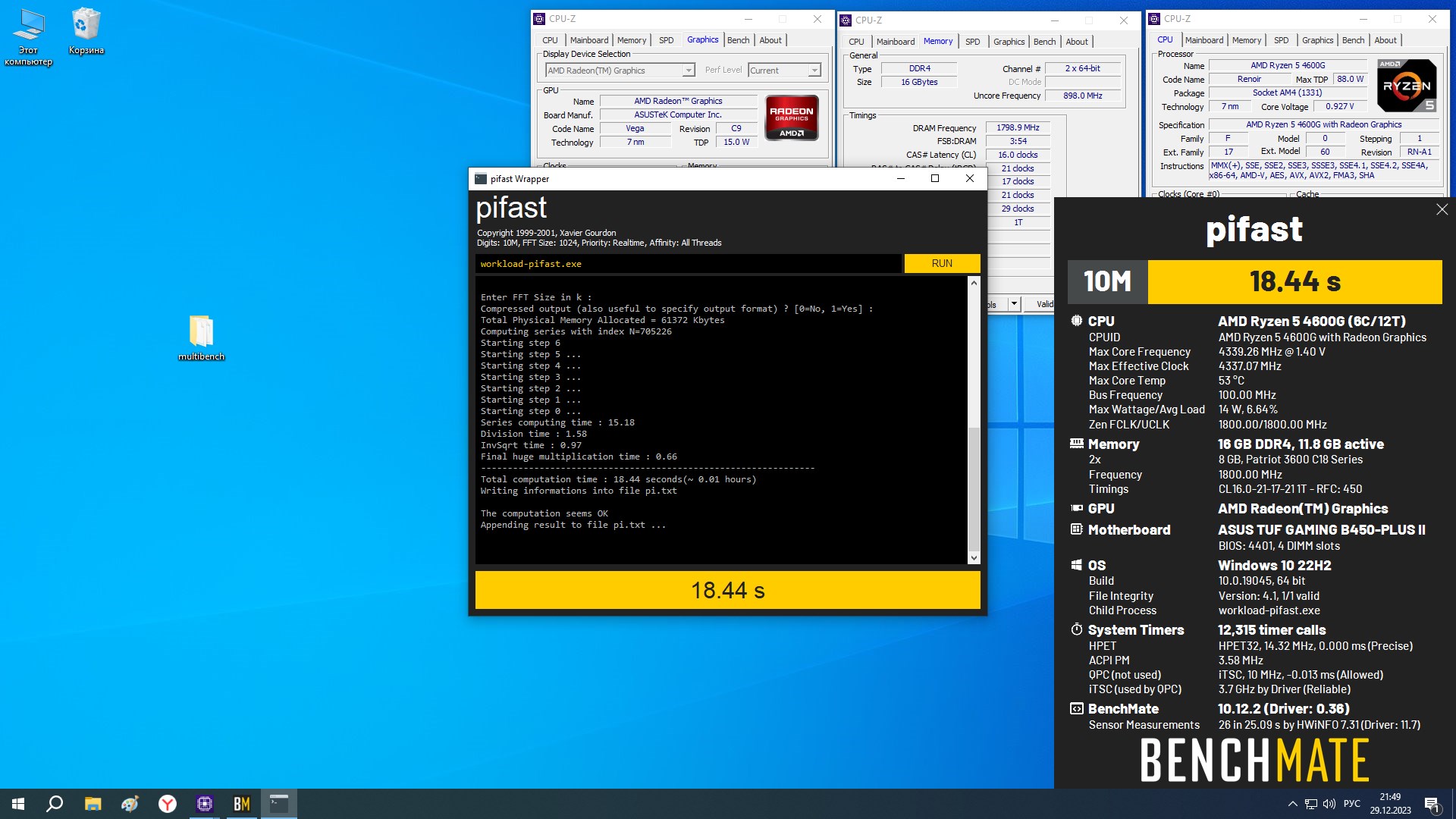Open SPD tab in Memory CPU-Z window
This screenshot has width=1456, height=819.
click(972, 42)
